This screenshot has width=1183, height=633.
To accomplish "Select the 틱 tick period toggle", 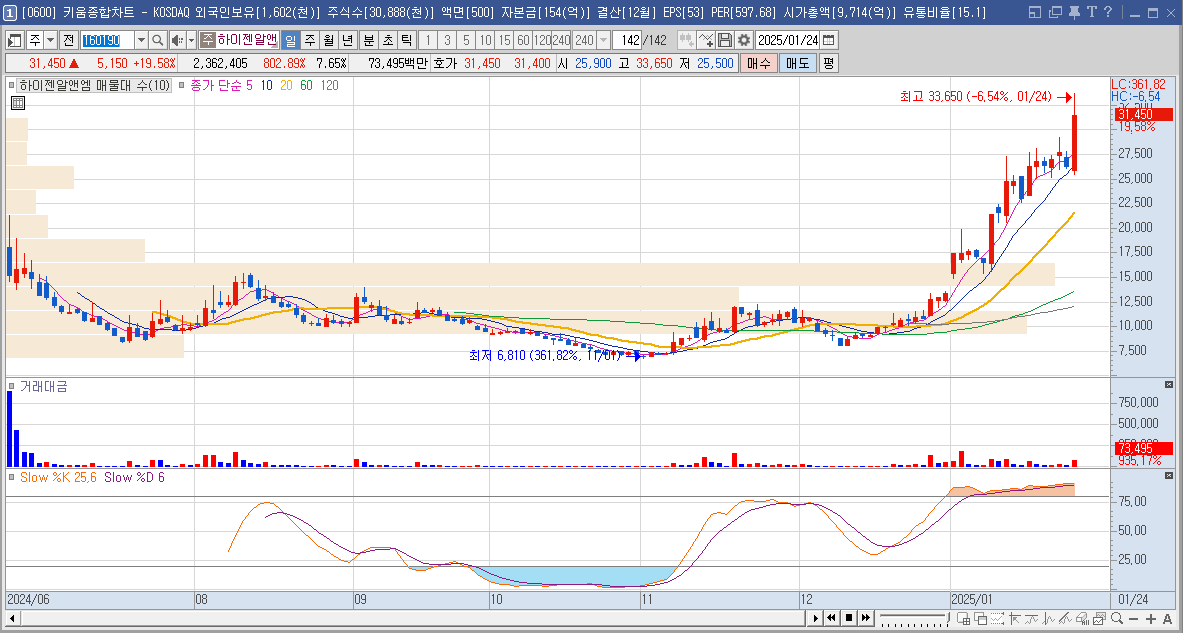I will 406,41.
